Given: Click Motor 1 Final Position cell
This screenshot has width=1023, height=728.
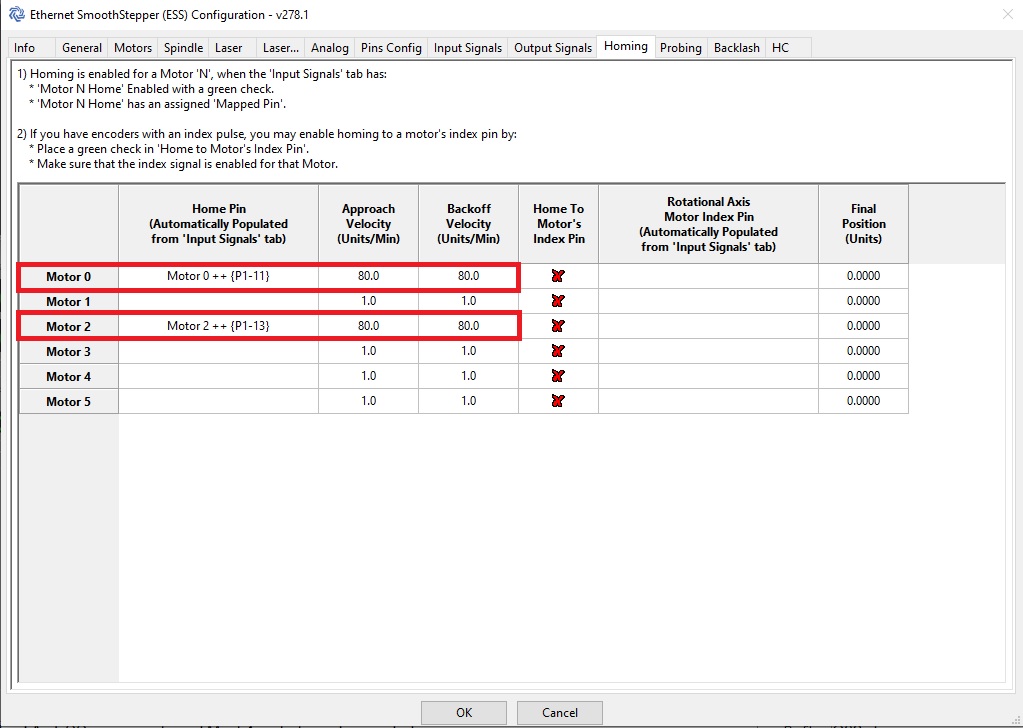Looking at the screenshot, I should tap(863, 301).
